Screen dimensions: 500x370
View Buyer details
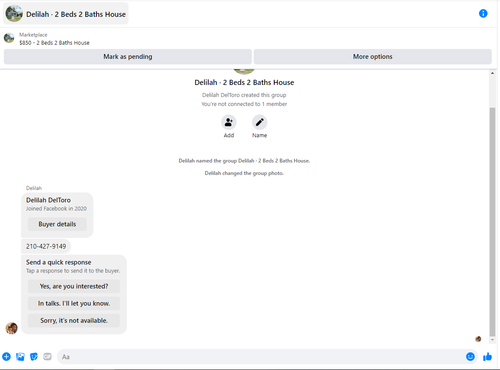point(57,224)
